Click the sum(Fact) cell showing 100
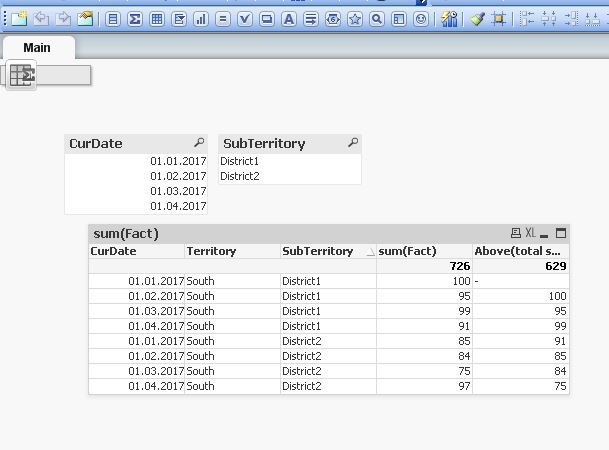This screenshot has width=609, height=450. tap(424, 281)
